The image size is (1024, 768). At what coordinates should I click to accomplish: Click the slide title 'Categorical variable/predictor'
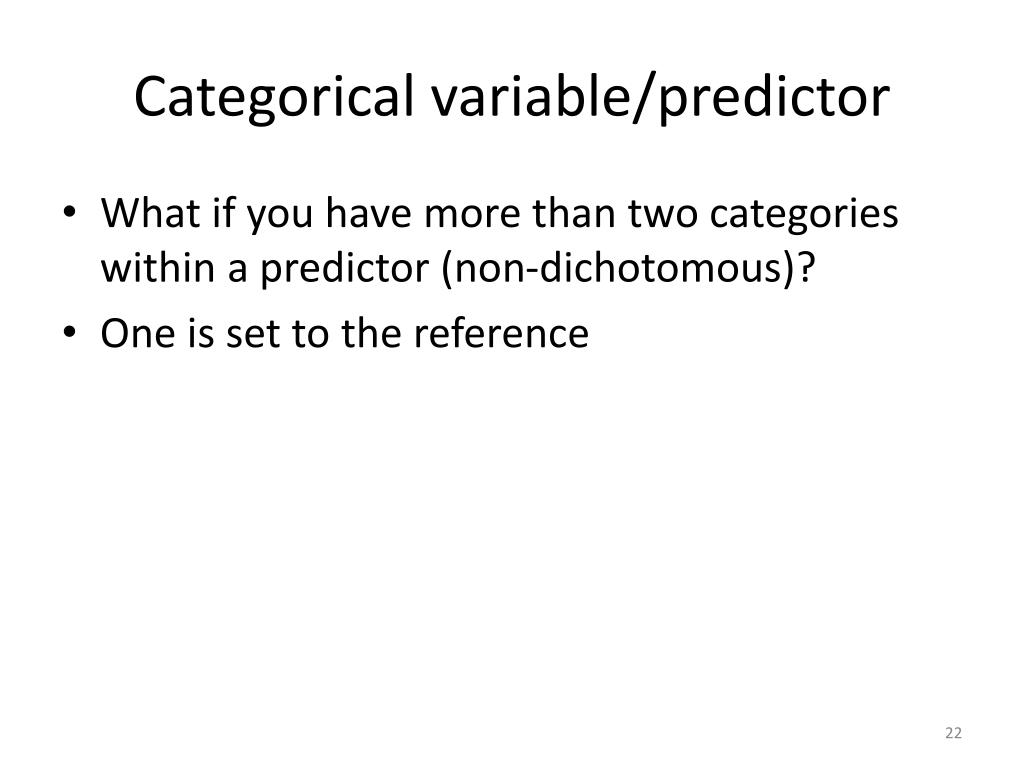511,97
